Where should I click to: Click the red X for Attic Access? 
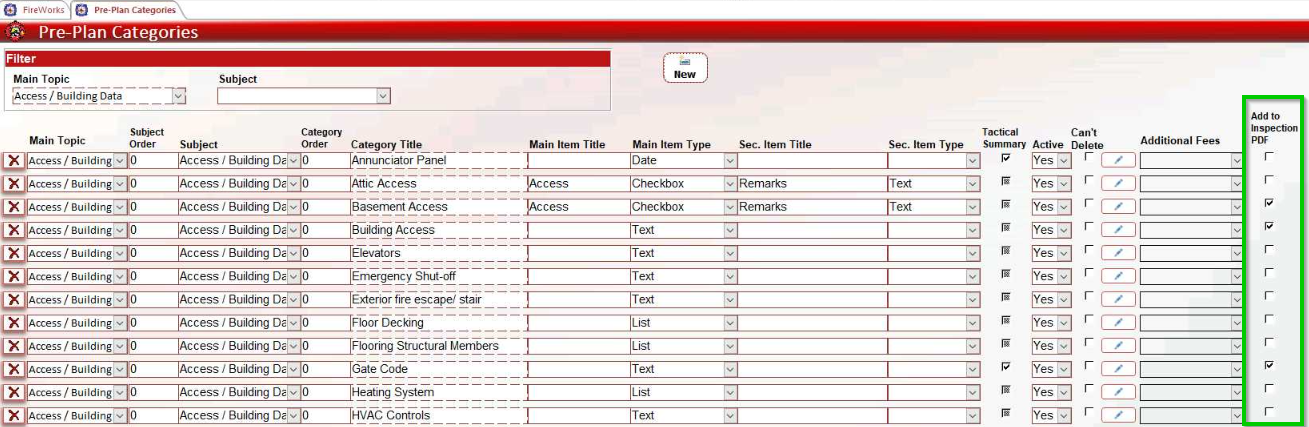click(14, 184)
